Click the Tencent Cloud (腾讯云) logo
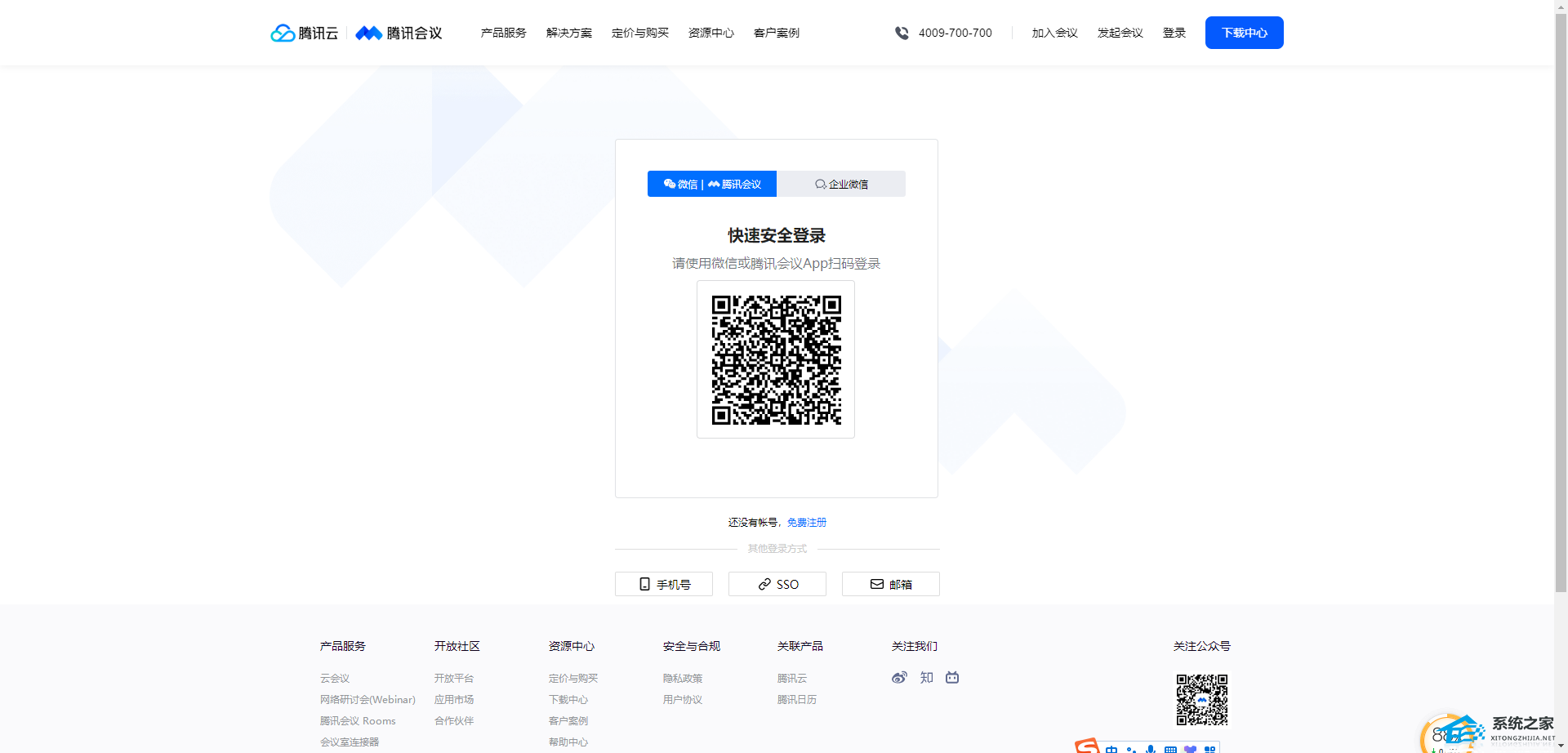The image size is (1568, 753). click(304, 33)
